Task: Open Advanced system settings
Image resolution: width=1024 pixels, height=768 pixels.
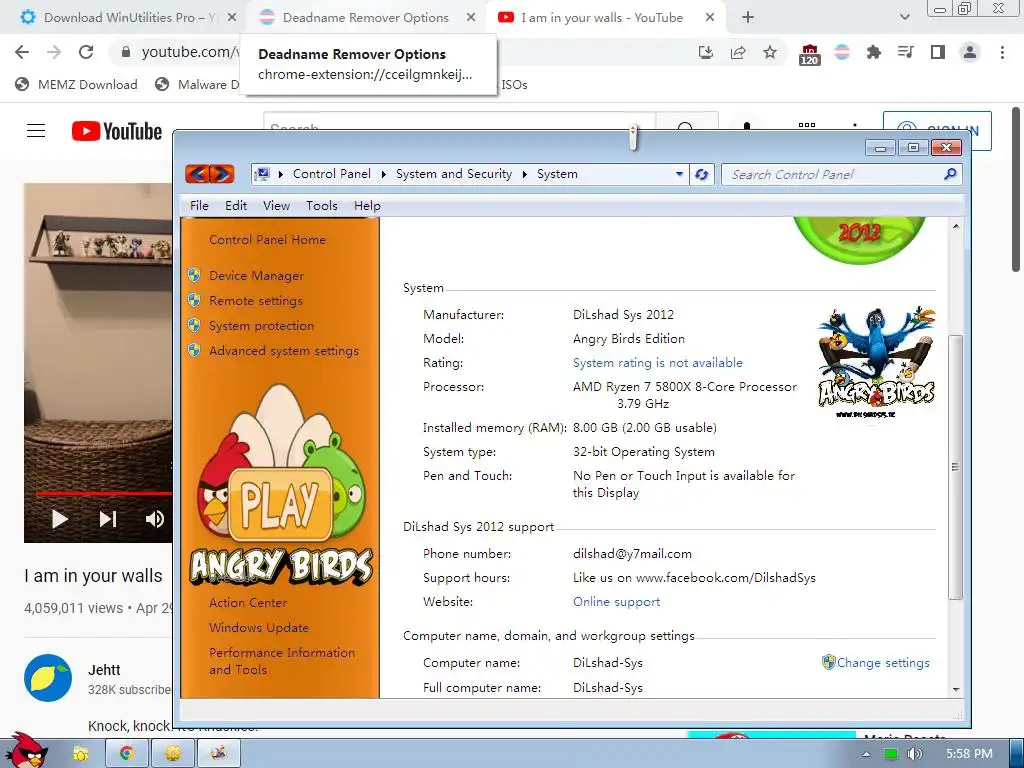Action: point(283,351)
